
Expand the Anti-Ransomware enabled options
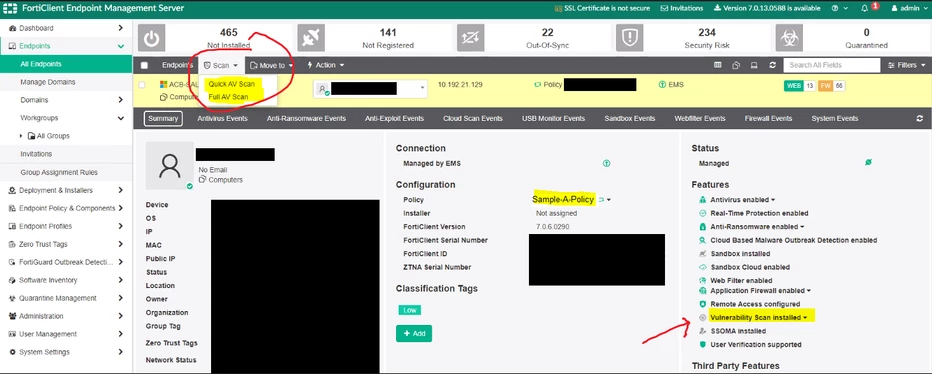(802, 227)
